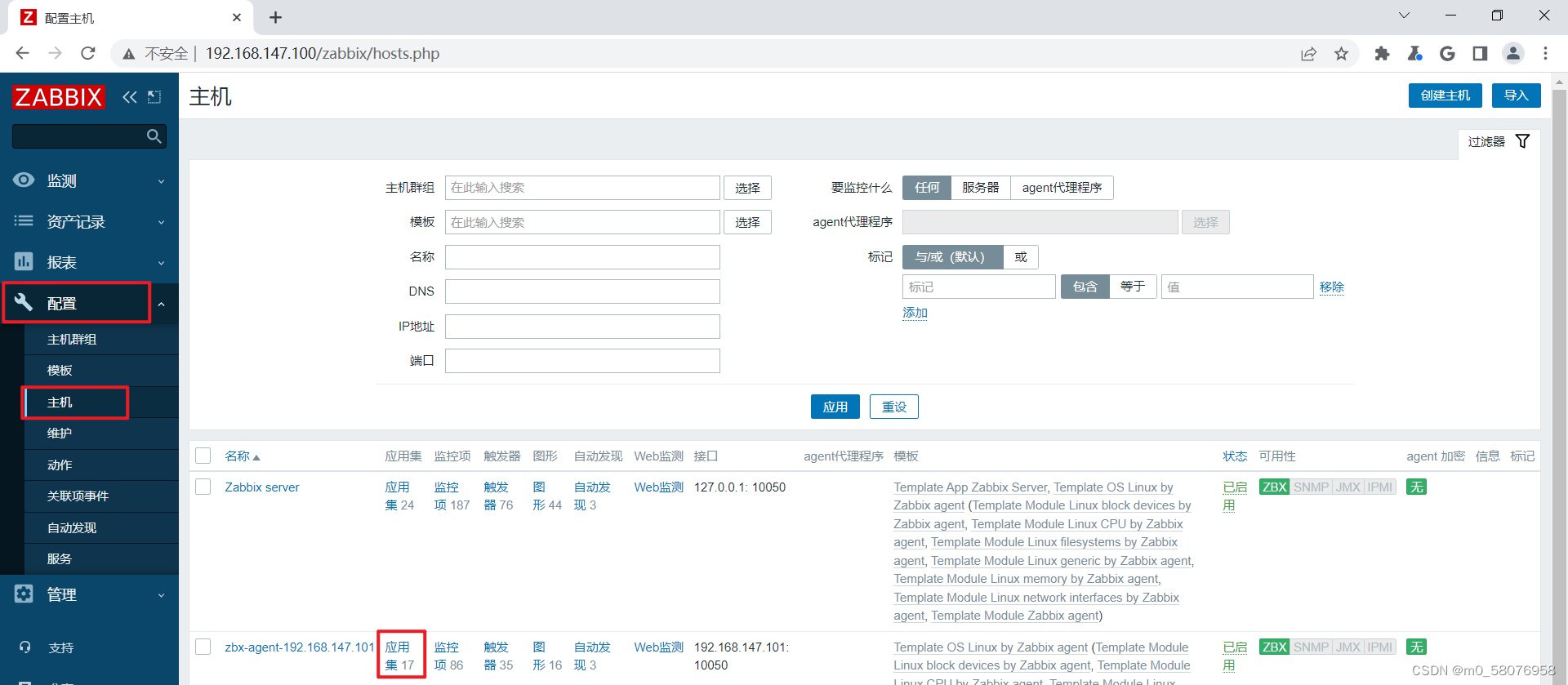Select agent代理程序 monitoring option

point(1062,188)
